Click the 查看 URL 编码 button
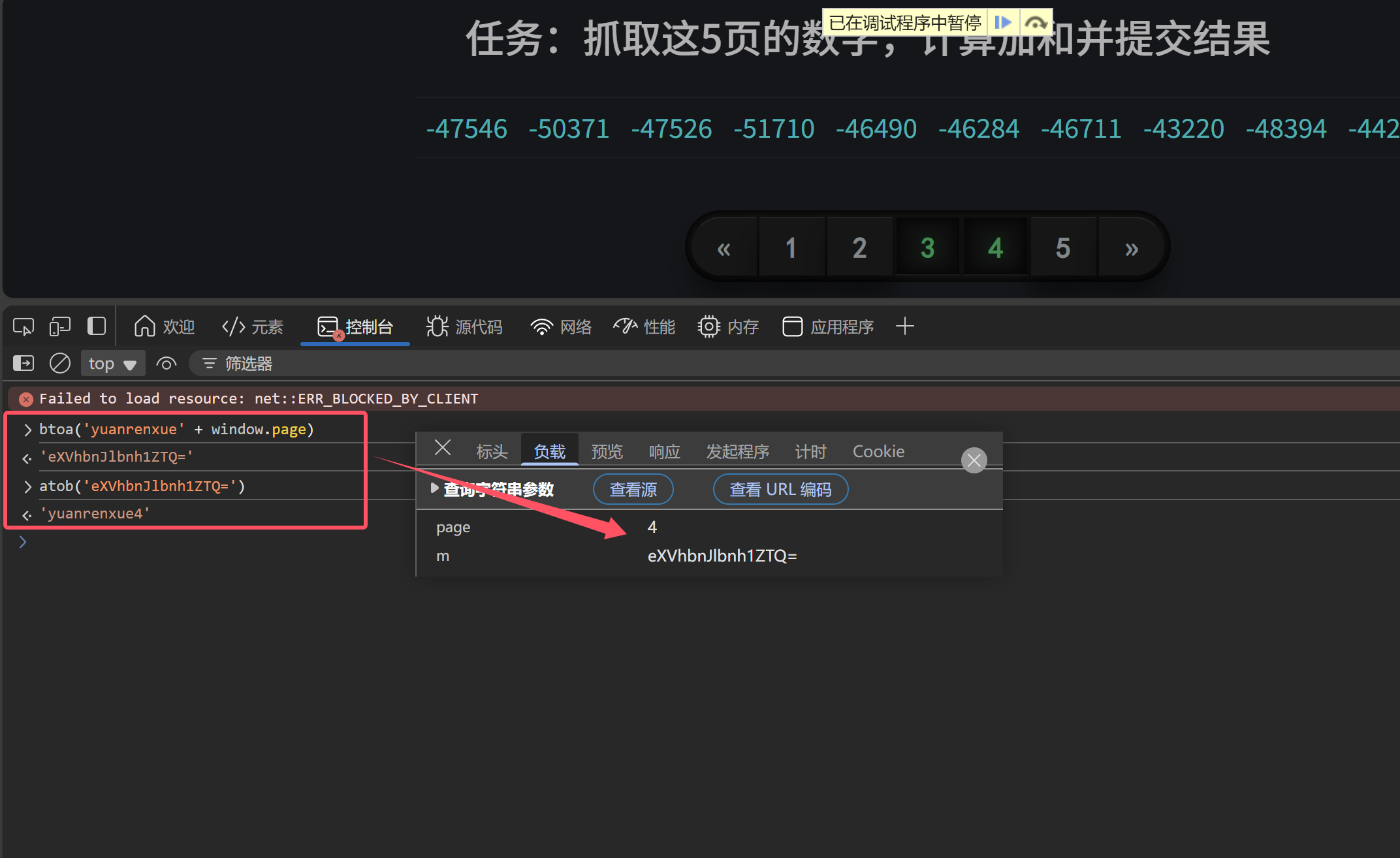 pyautogui.click(x=780, y=489)
